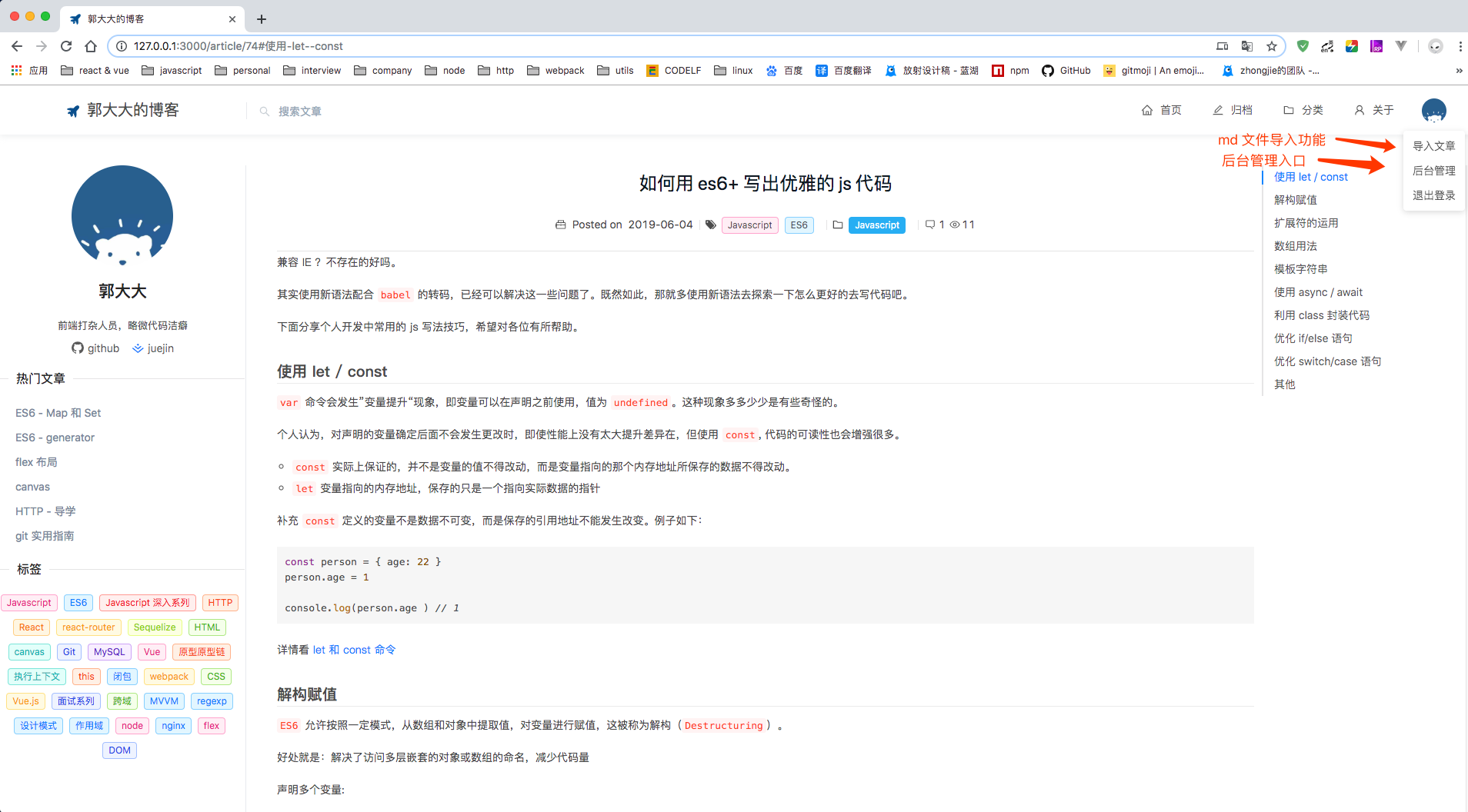This screenshot has width=1468, height=812.
Task: Choose 退出登录 in the dropdown menu
Action: coord(1434,195)
